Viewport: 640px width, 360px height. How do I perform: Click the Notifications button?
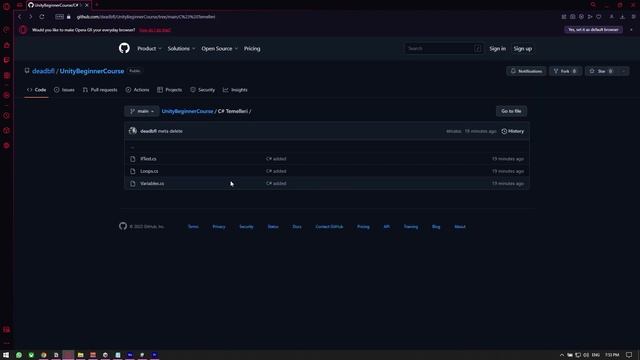pyautogui.click(x=526, y=71)
